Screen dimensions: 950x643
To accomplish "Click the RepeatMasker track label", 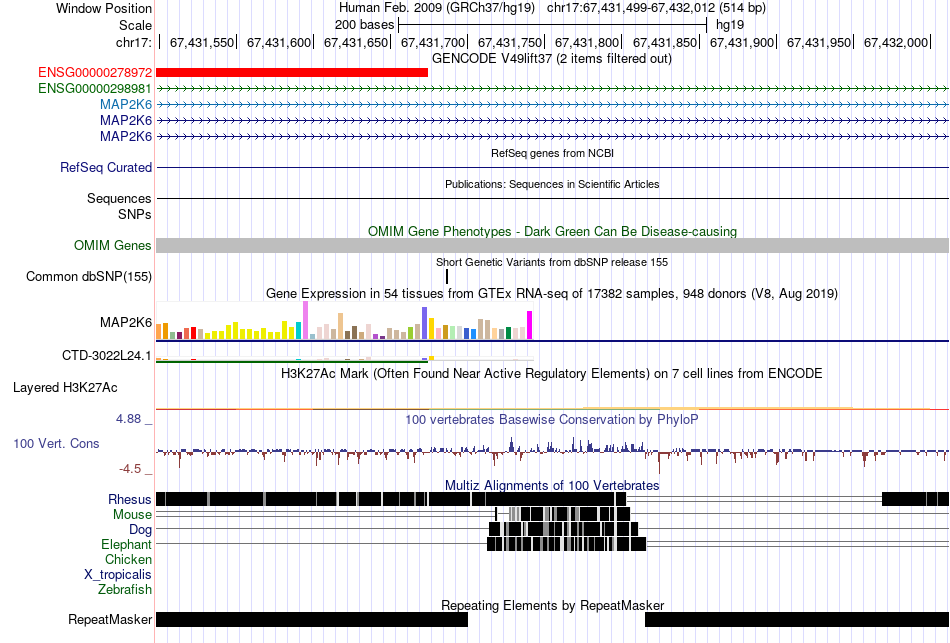I will coord(110,619).
